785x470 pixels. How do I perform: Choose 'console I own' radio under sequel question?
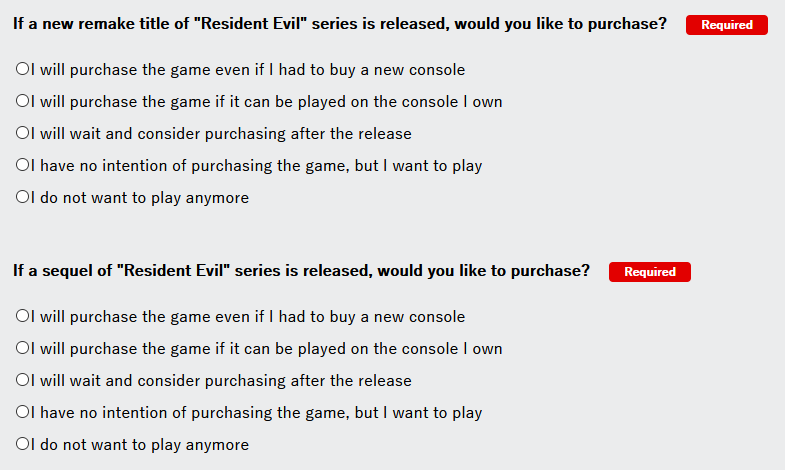[22, 349]
